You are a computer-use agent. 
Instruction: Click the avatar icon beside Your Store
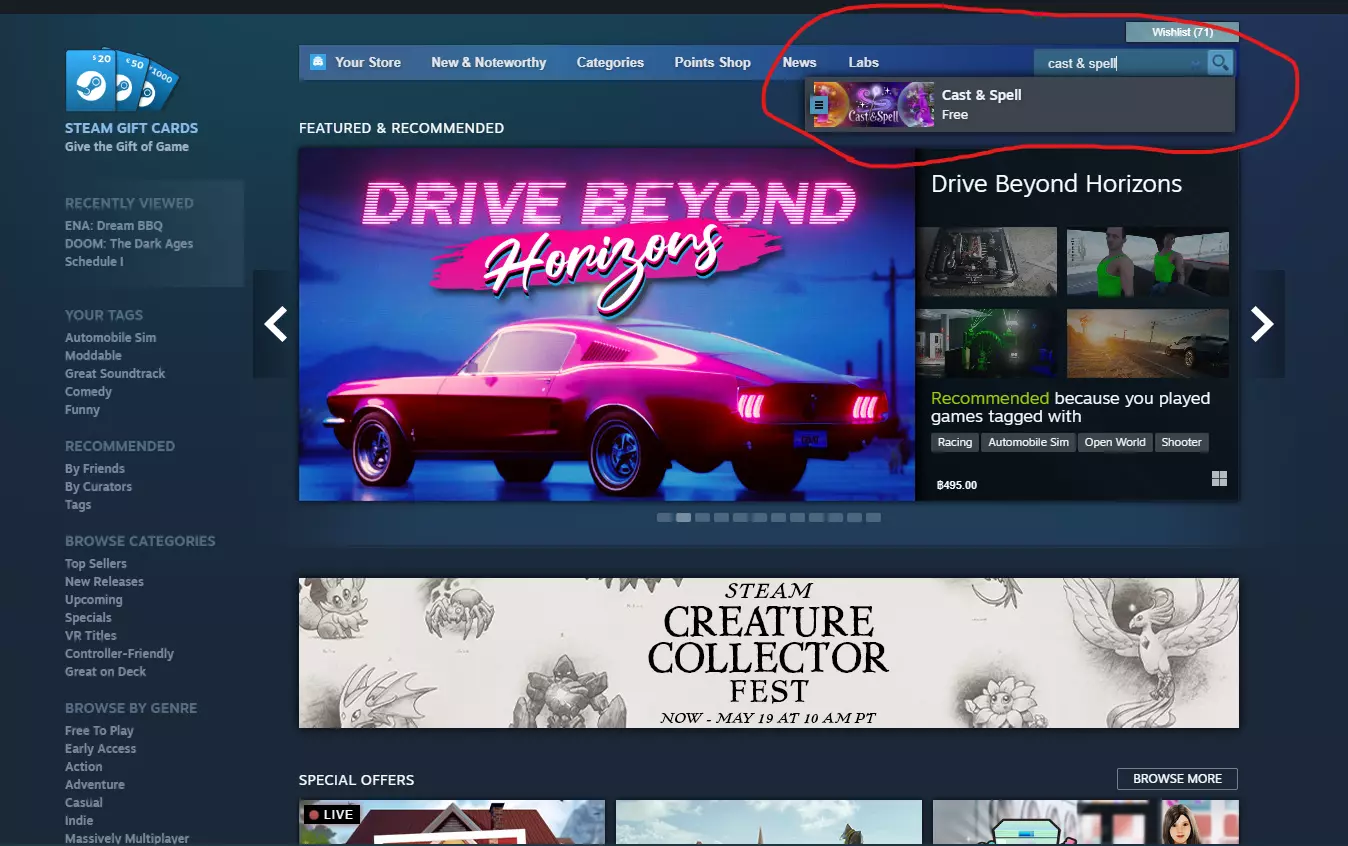point(318,62)
